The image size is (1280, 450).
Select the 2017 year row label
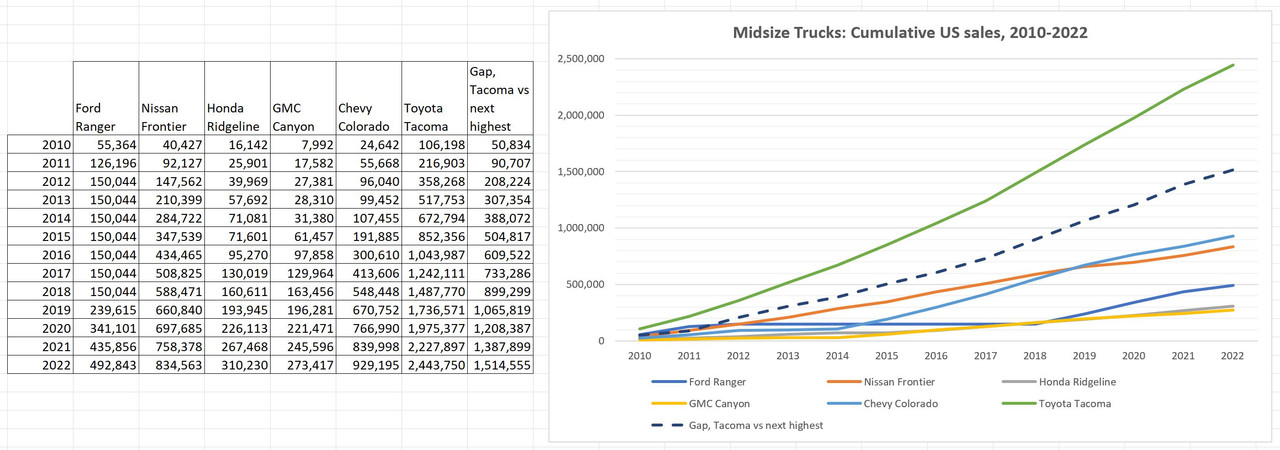click(x=39, y=272)
